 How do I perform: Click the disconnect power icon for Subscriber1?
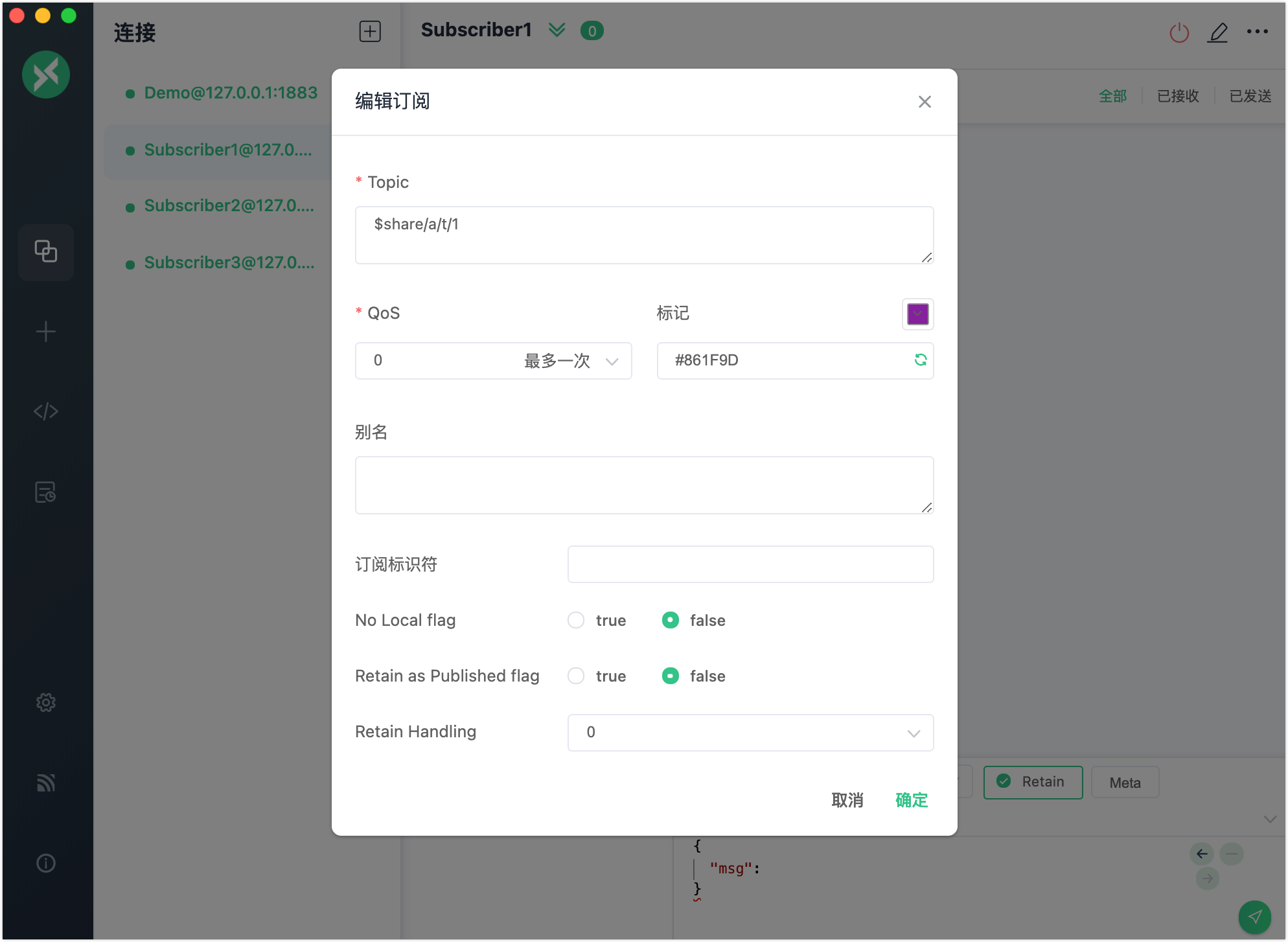(1179, 32)
